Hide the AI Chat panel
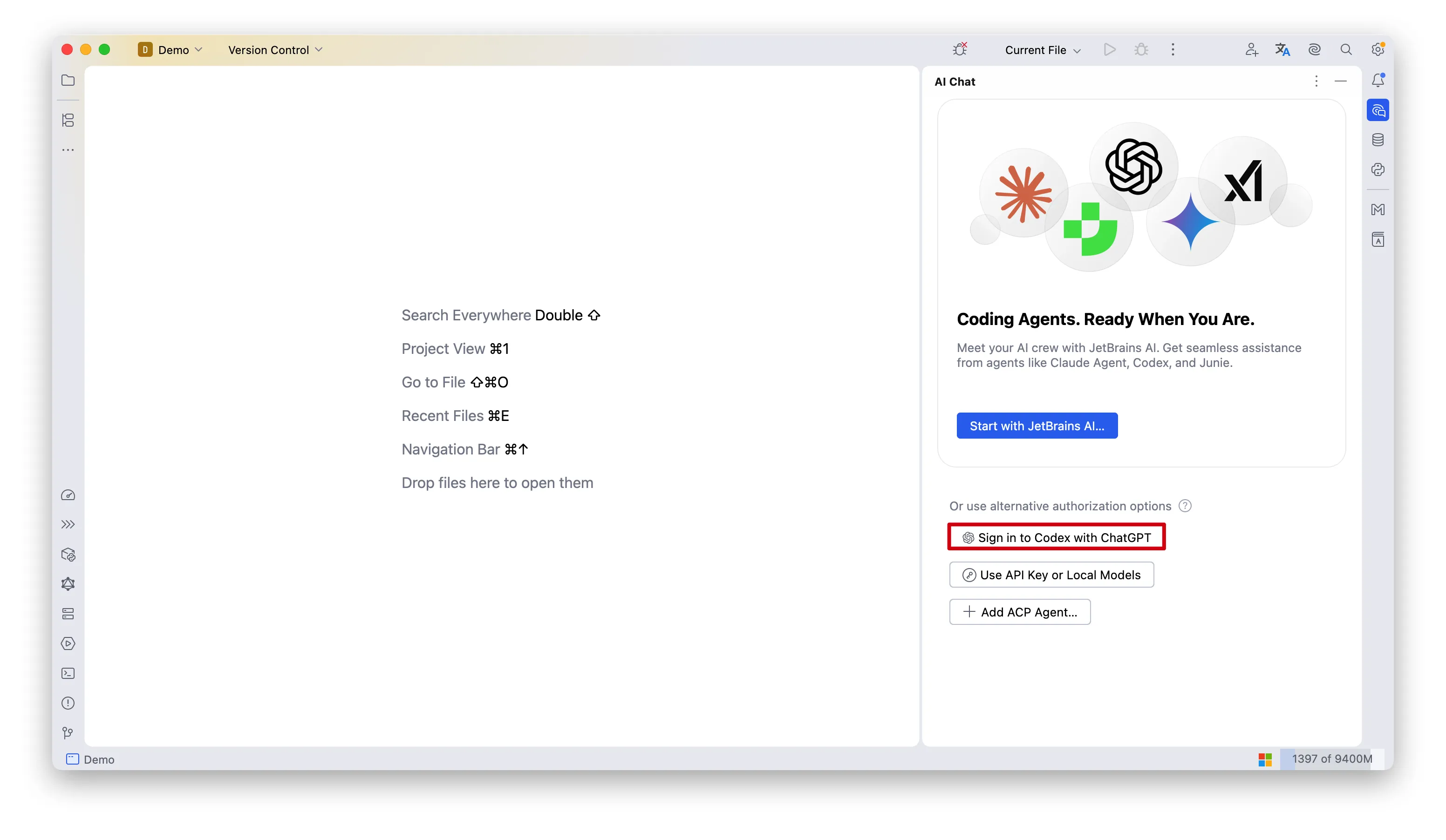 [1340, 81]
